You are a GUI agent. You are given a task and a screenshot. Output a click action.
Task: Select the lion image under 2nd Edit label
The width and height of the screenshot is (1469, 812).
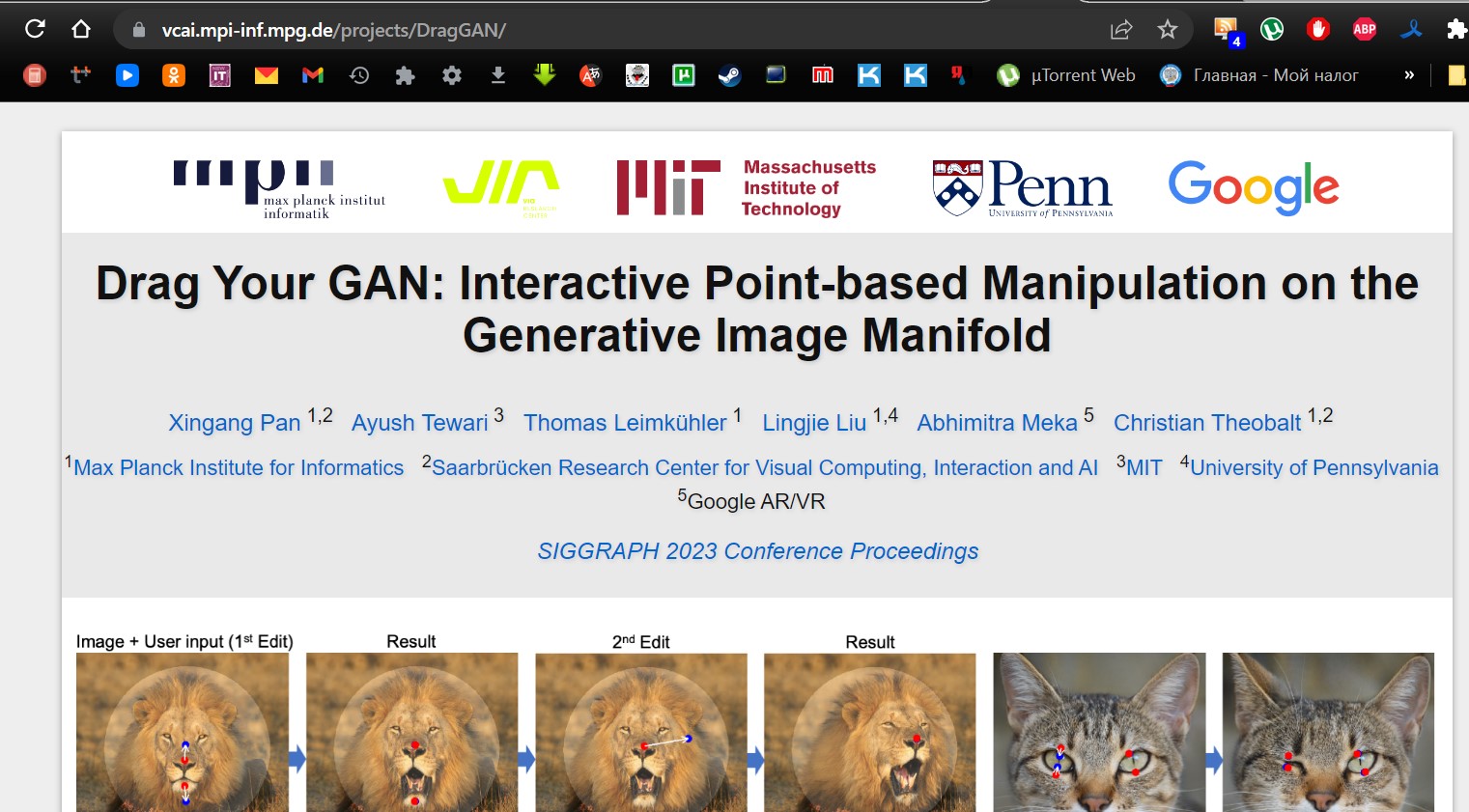tap(641, 732)
